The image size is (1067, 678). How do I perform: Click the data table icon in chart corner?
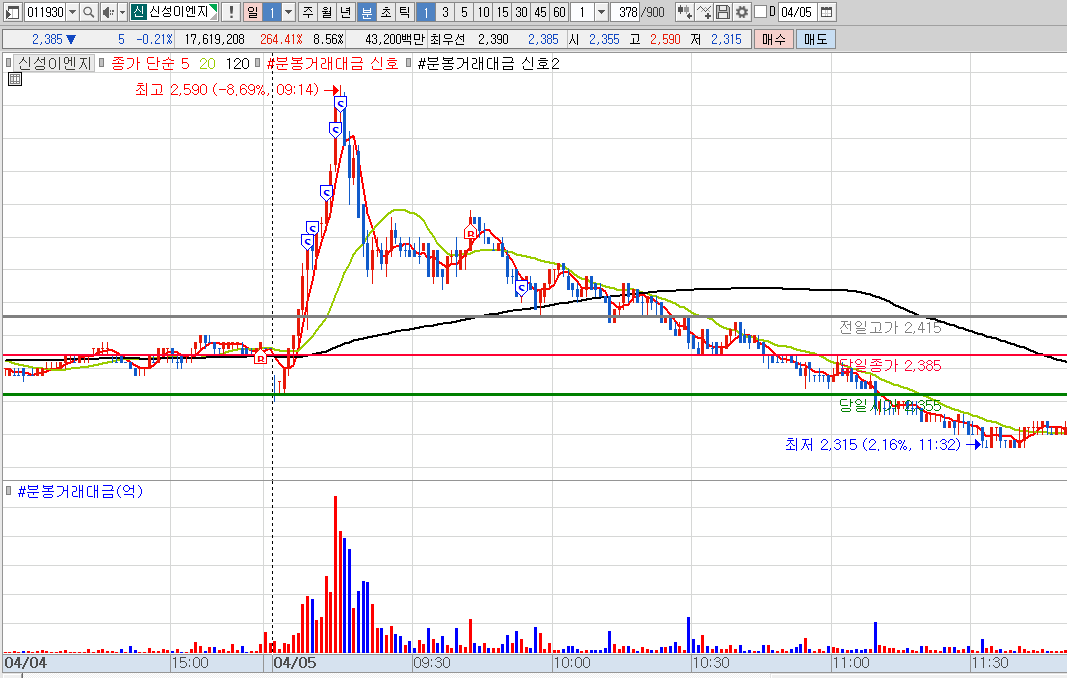[15, 80]
